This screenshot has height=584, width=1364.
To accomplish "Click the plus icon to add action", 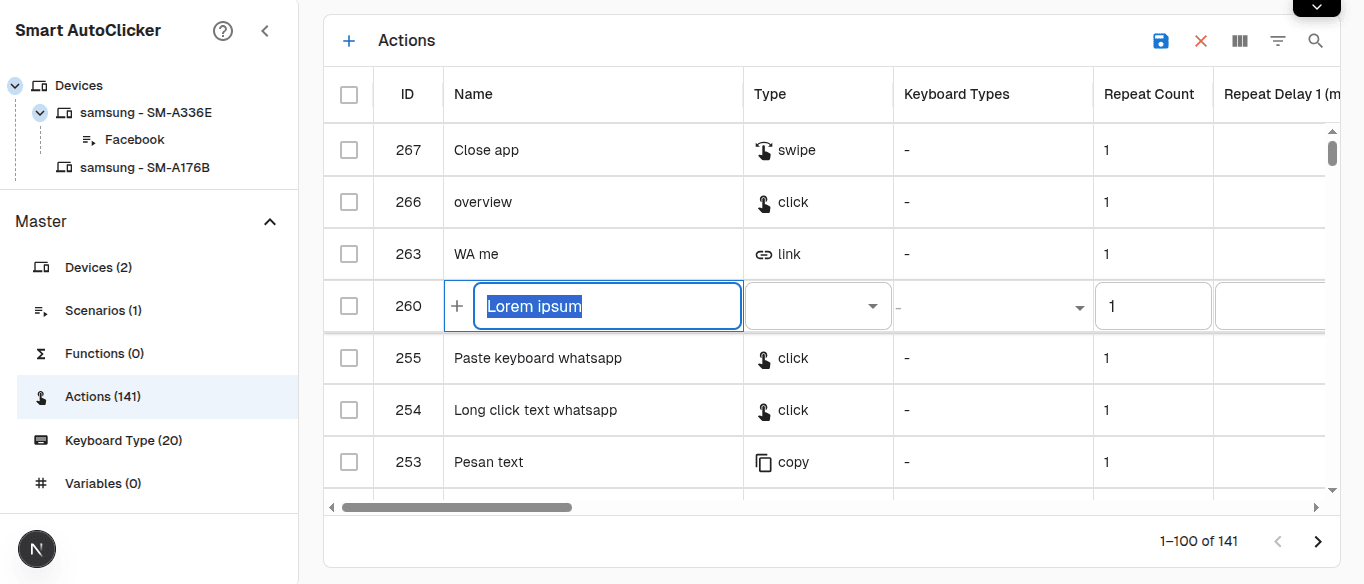I will point(349,41).
